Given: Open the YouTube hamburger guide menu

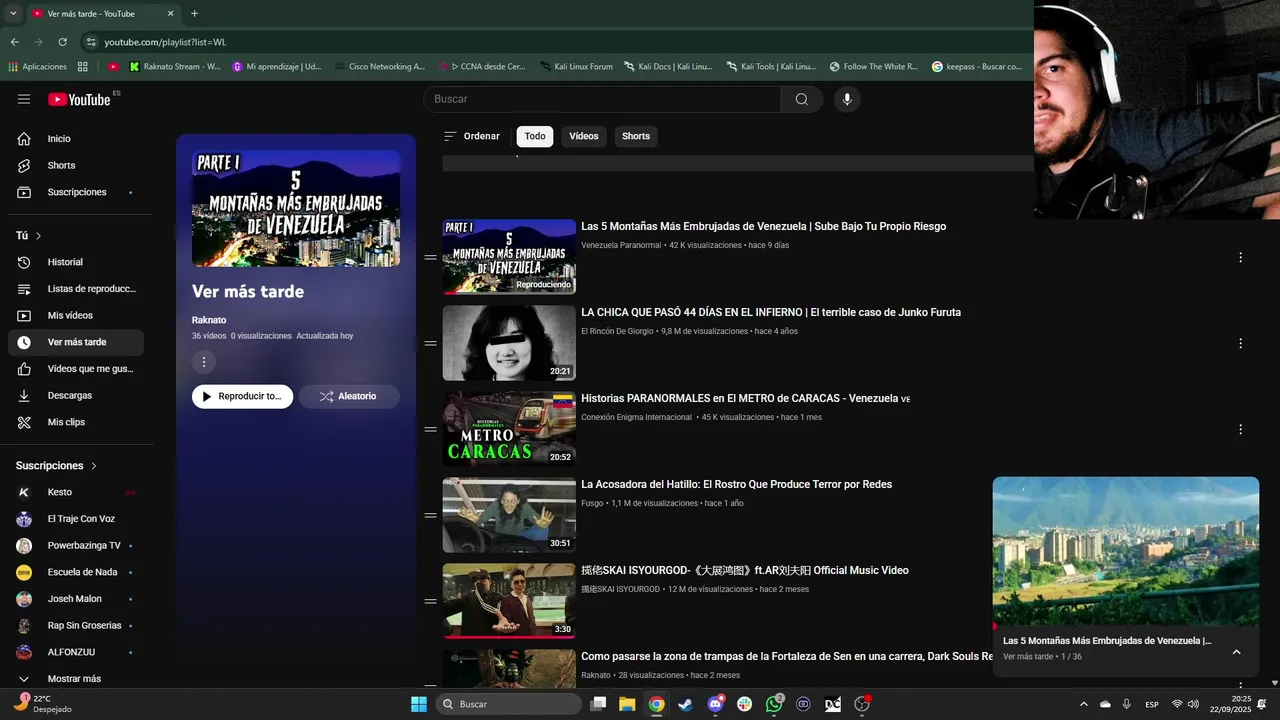Looking at the screenshot, I should (24, 99).
